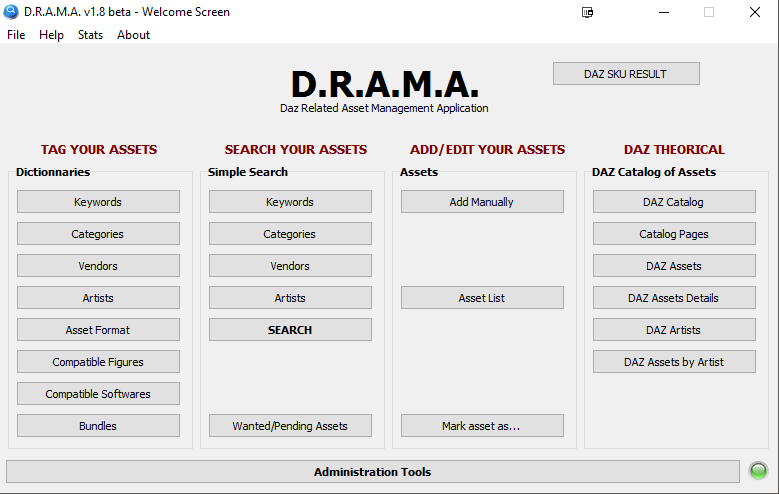Open Wanted/Pending Assets
779x494 pixels.
coord(290,426)
